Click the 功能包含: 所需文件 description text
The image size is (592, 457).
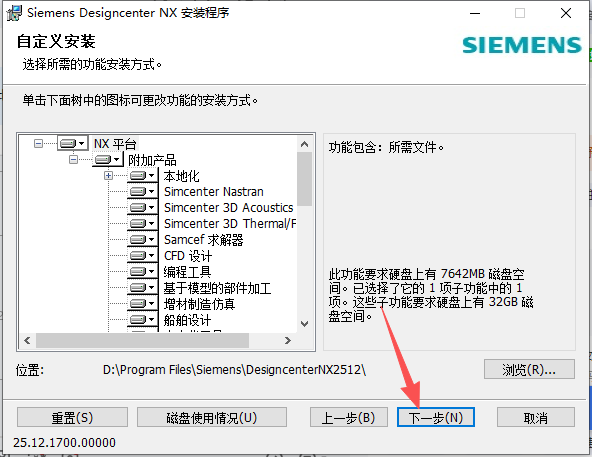click(x=386, y=147)
